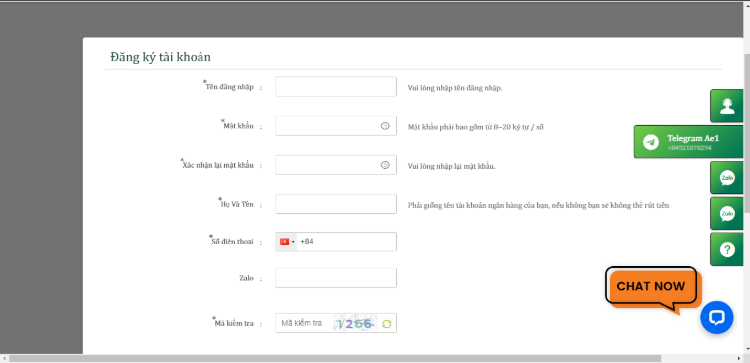Image resolution: width=750 pixels, height=363 pixels.
Task: Focus the Mật khẩu password field
Action: (336, 126)
